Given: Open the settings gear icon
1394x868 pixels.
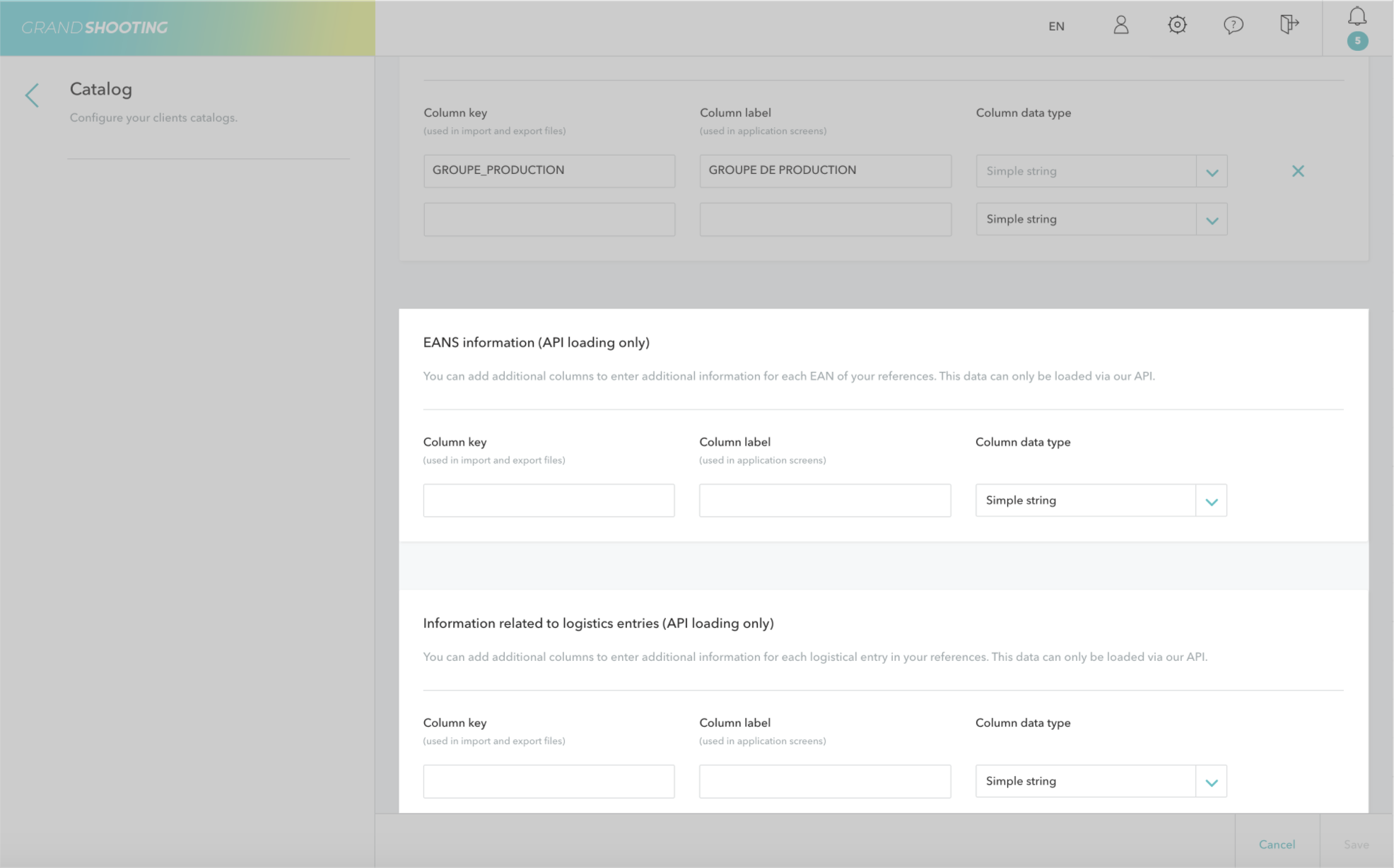Looking at the screenshot, I should (x=1177, y=25).
